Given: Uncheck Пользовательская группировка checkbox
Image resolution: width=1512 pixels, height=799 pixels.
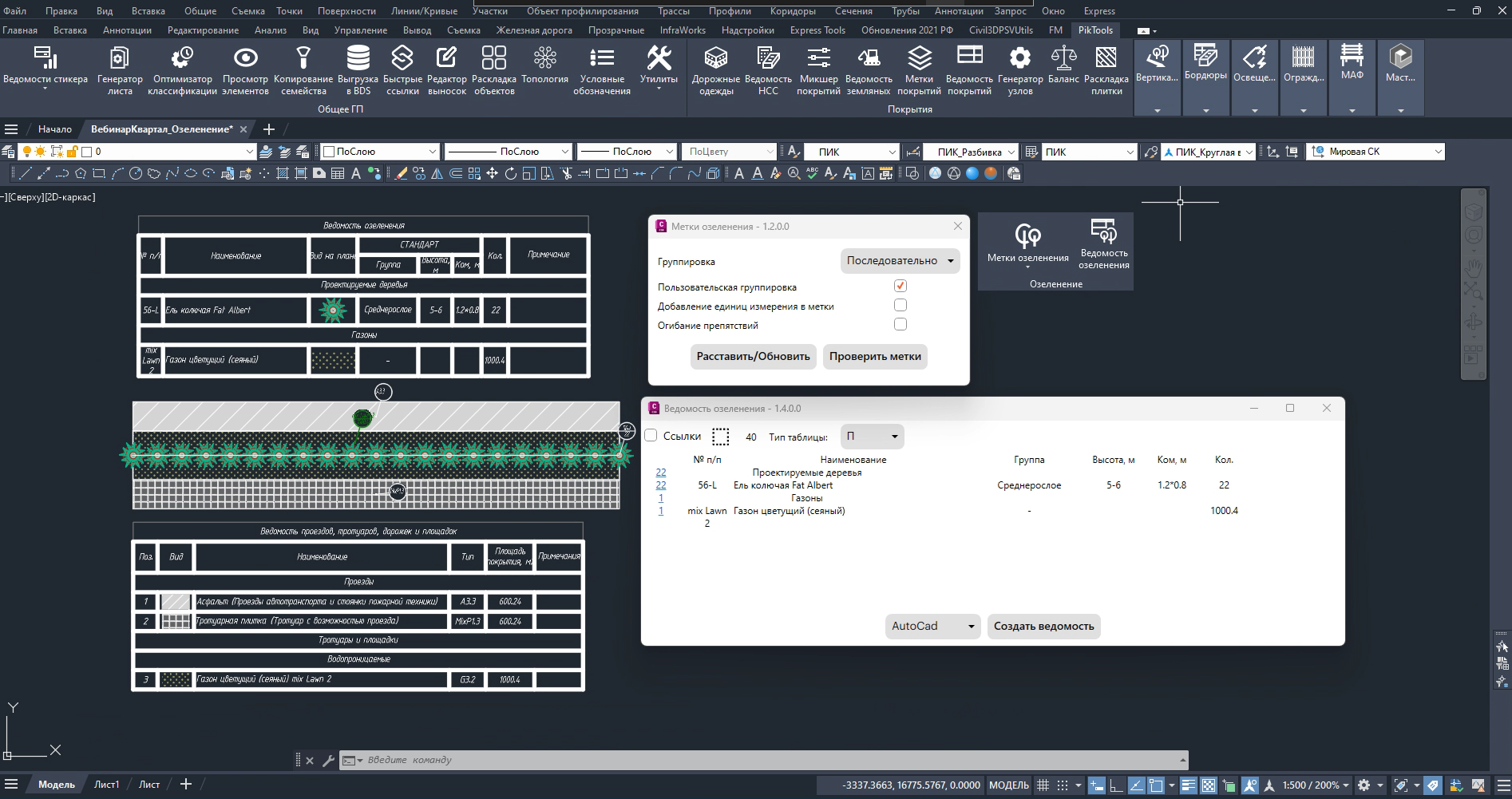Looking at the screenshot, I should pos(900,286).
